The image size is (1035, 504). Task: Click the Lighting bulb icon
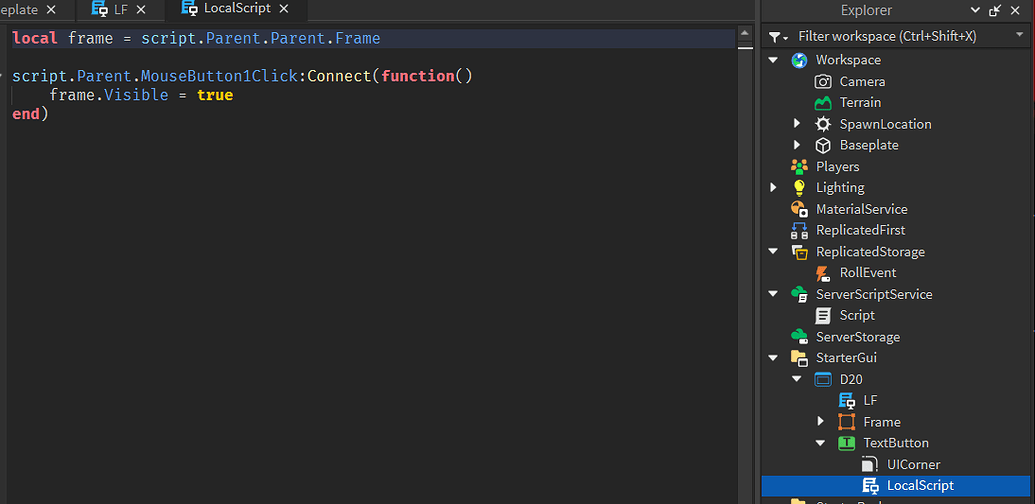[799, 187]
